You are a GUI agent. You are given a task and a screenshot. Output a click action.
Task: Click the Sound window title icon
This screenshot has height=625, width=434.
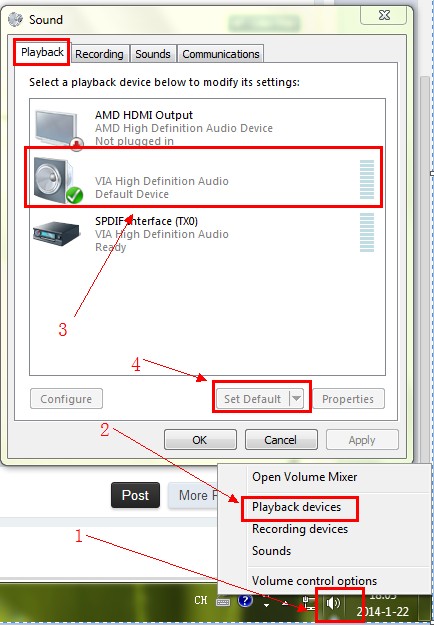16,19
